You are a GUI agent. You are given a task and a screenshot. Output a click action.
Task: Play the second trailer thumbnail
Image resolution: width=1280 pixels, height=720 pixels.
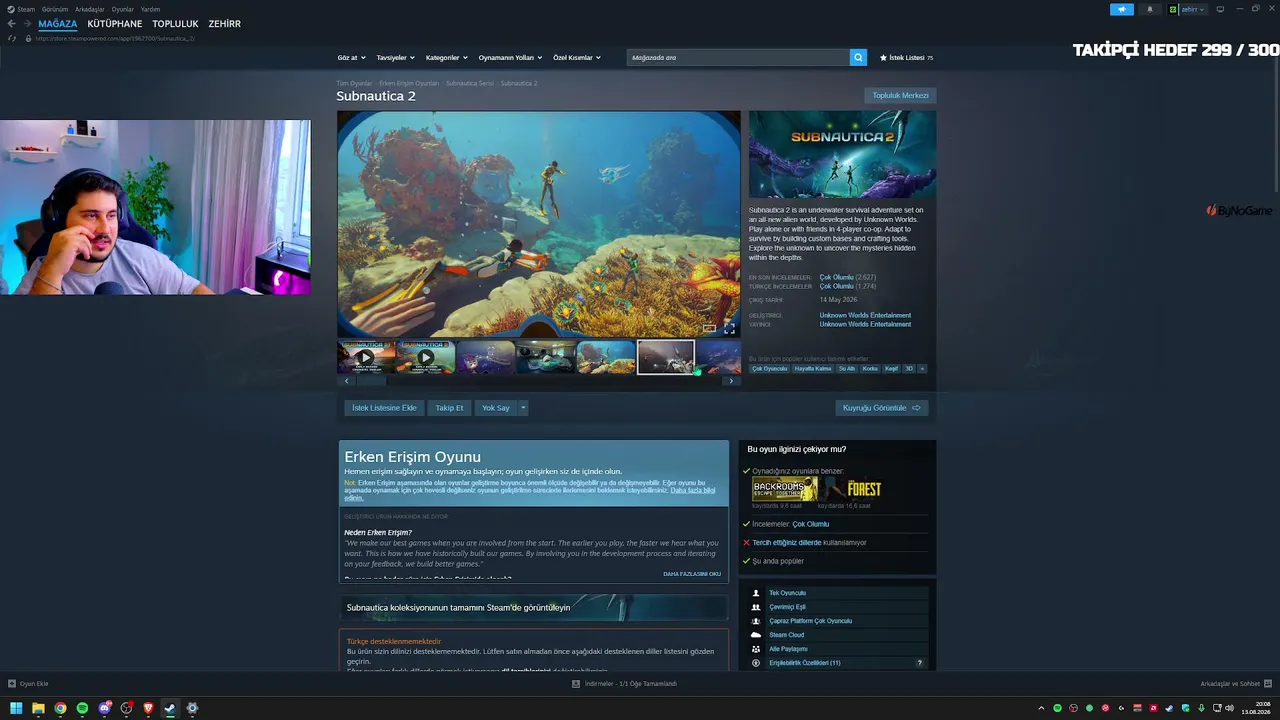click(426, 357)
